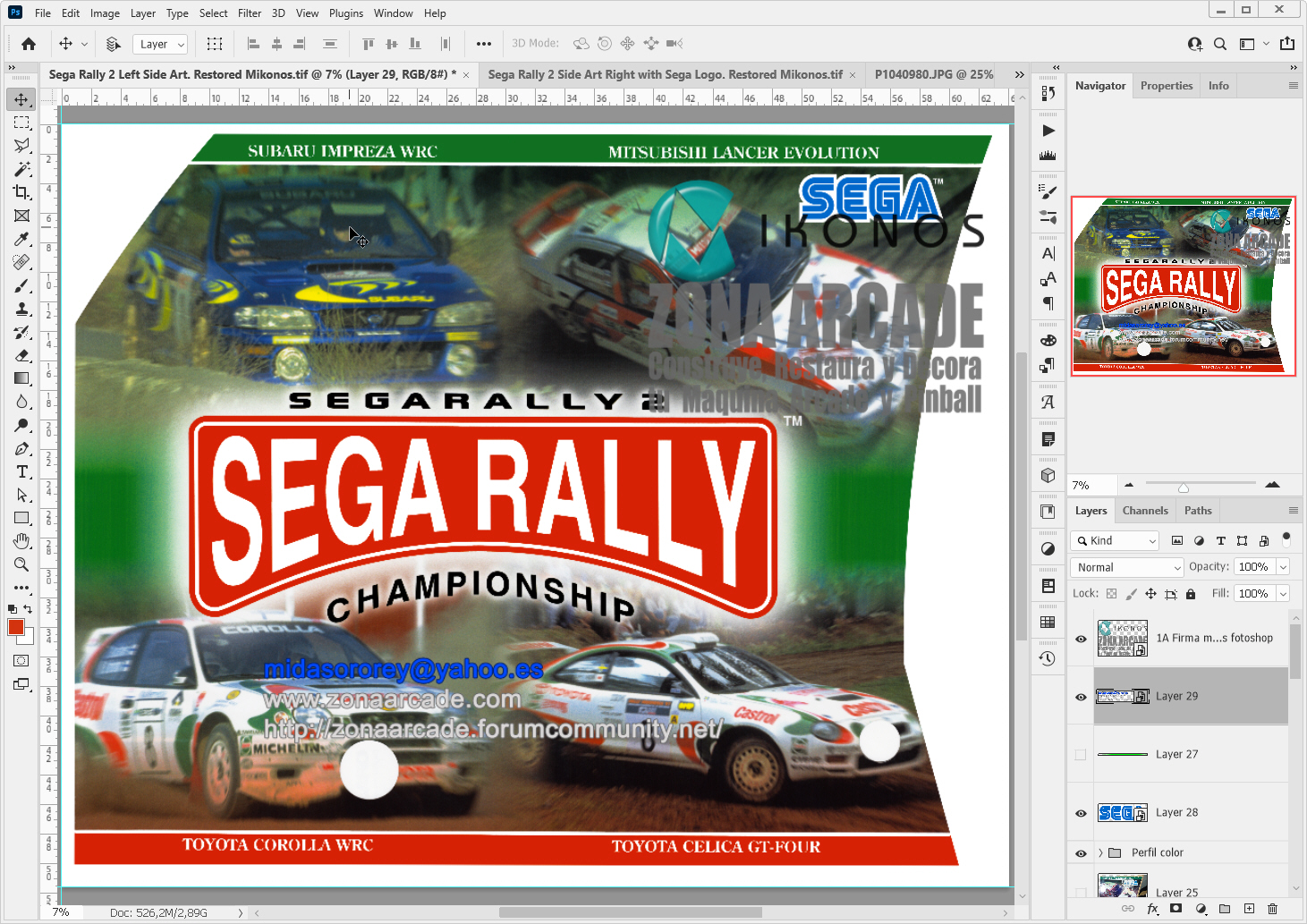Switch to the Channels tab
Image resolution: width=1307 pixels, height=924 pixels.
[1145, 510]
